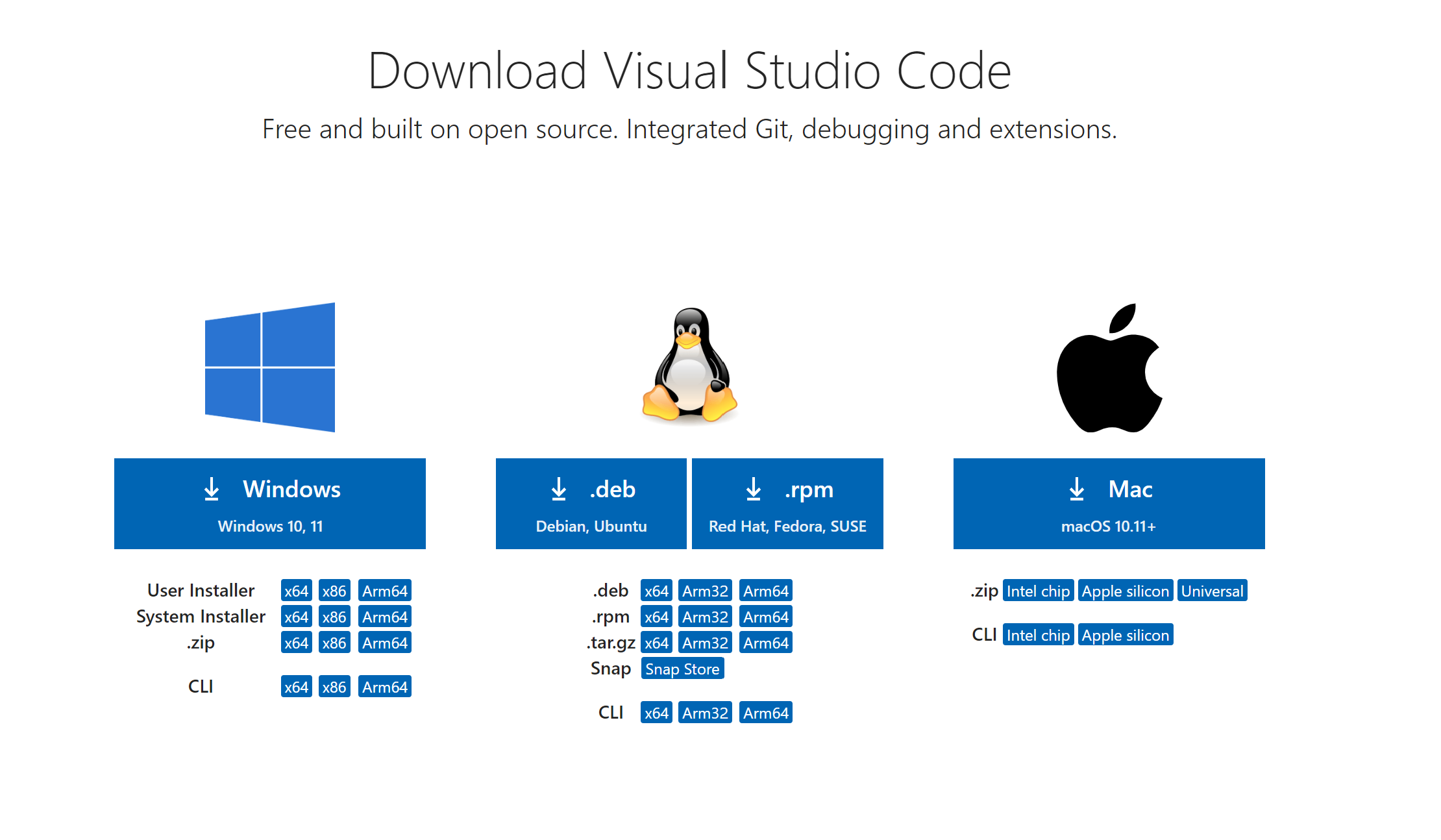
Task: Download VS Code for macOS 10.11+
Action: 1109,504
